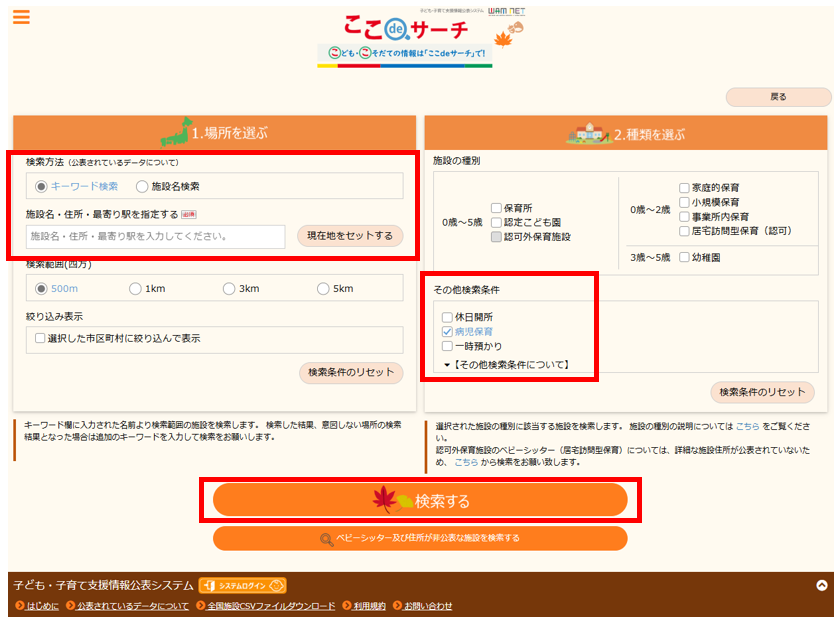Click the 施設名・住所・最寄り駅 input field

click(156, 236)
